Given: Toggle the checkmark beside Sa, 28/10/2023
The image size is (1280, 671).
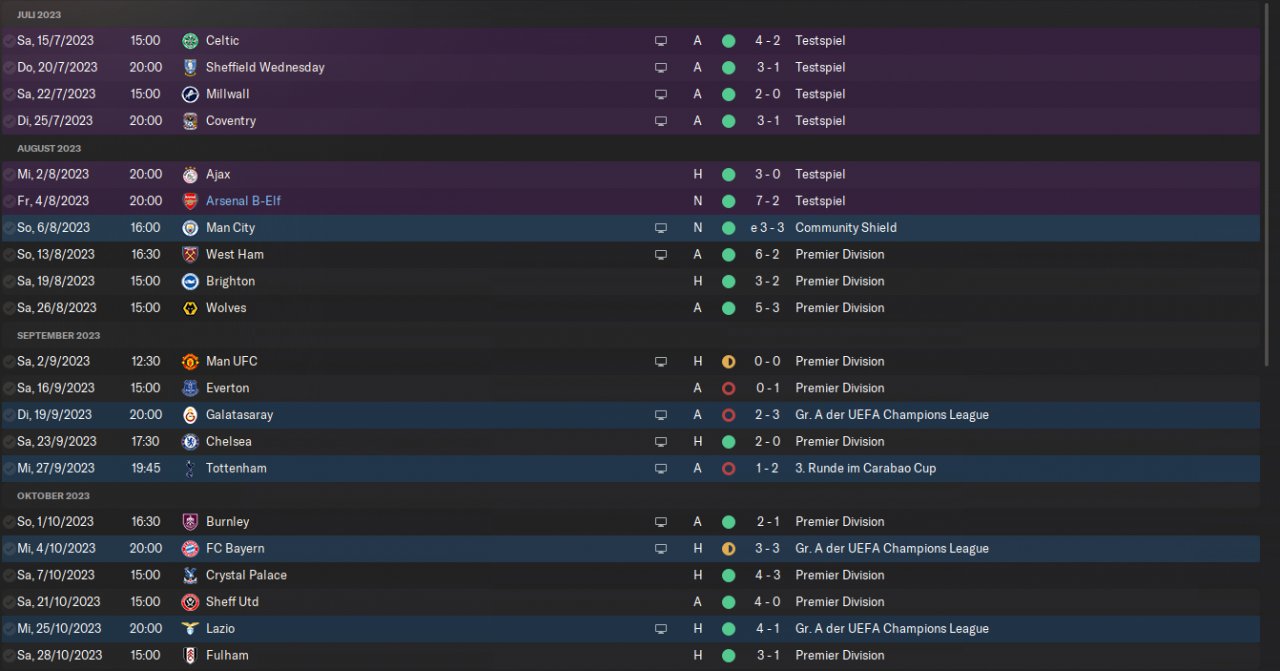Looking at the screenshot, I should (9, 656).
